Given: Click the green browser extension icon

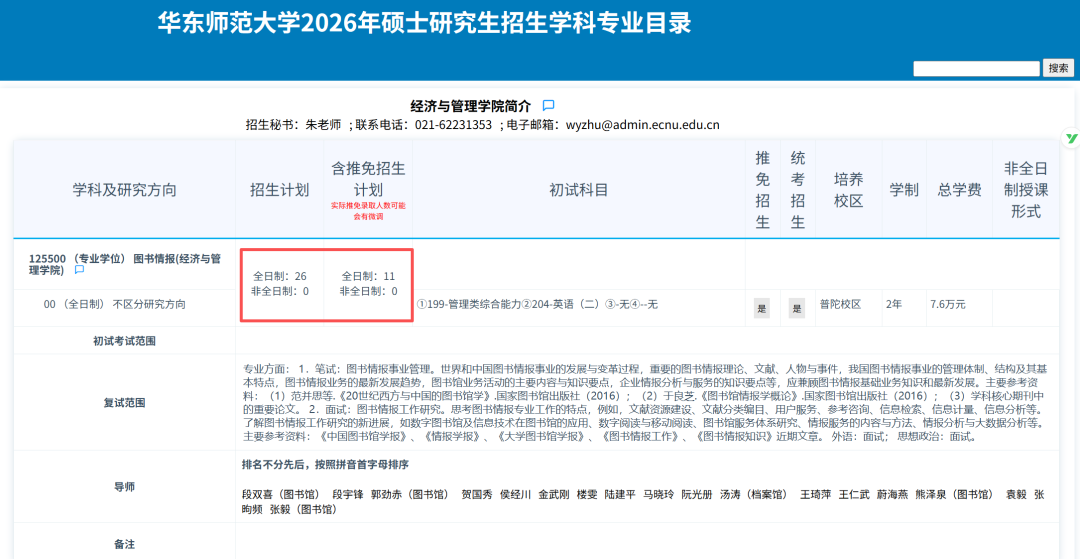Looking at the screenshot, I should [x=1071, y=138].
